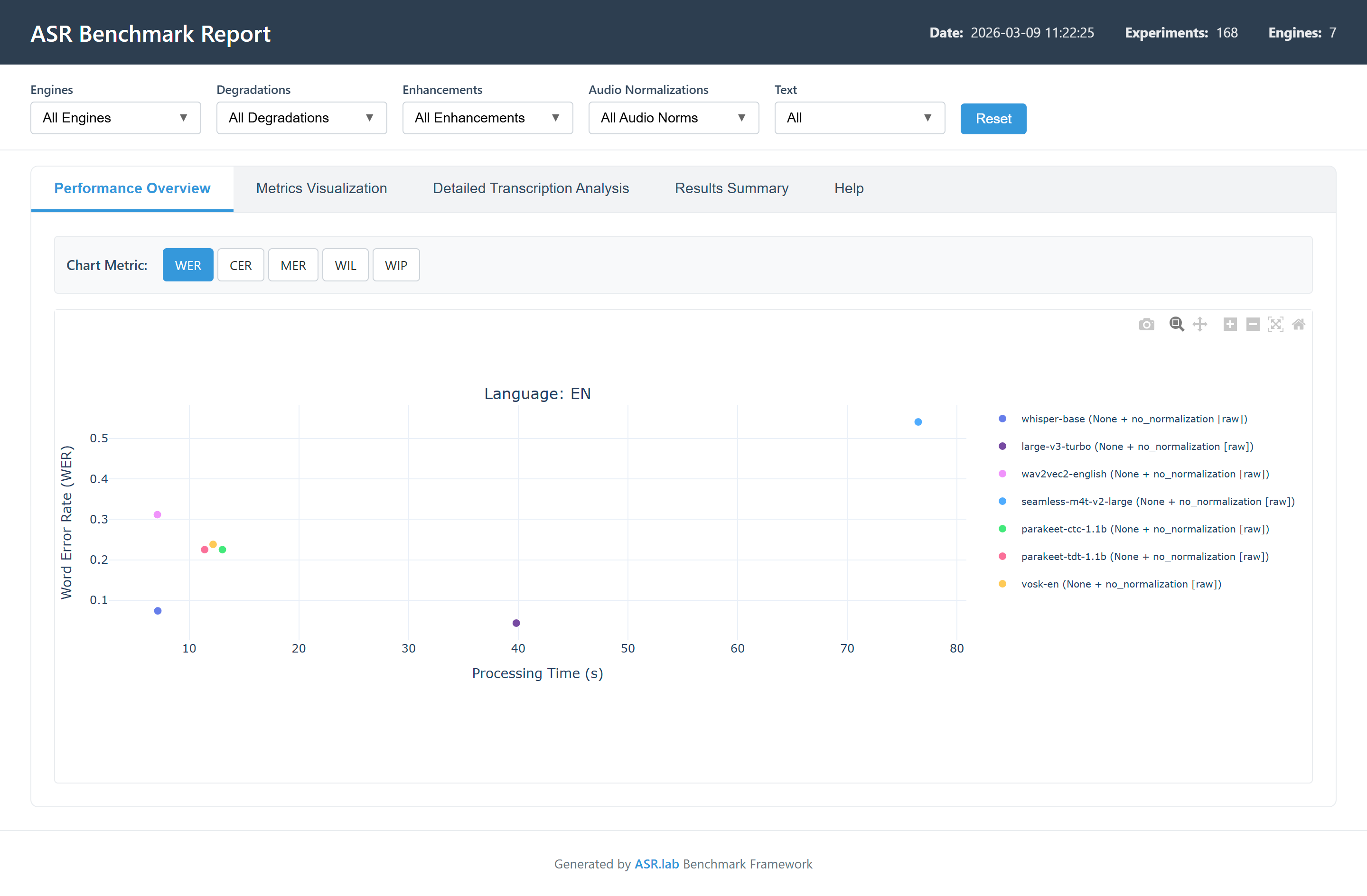
Task: Select CER chart metric
Action: [x=241, y=265]
